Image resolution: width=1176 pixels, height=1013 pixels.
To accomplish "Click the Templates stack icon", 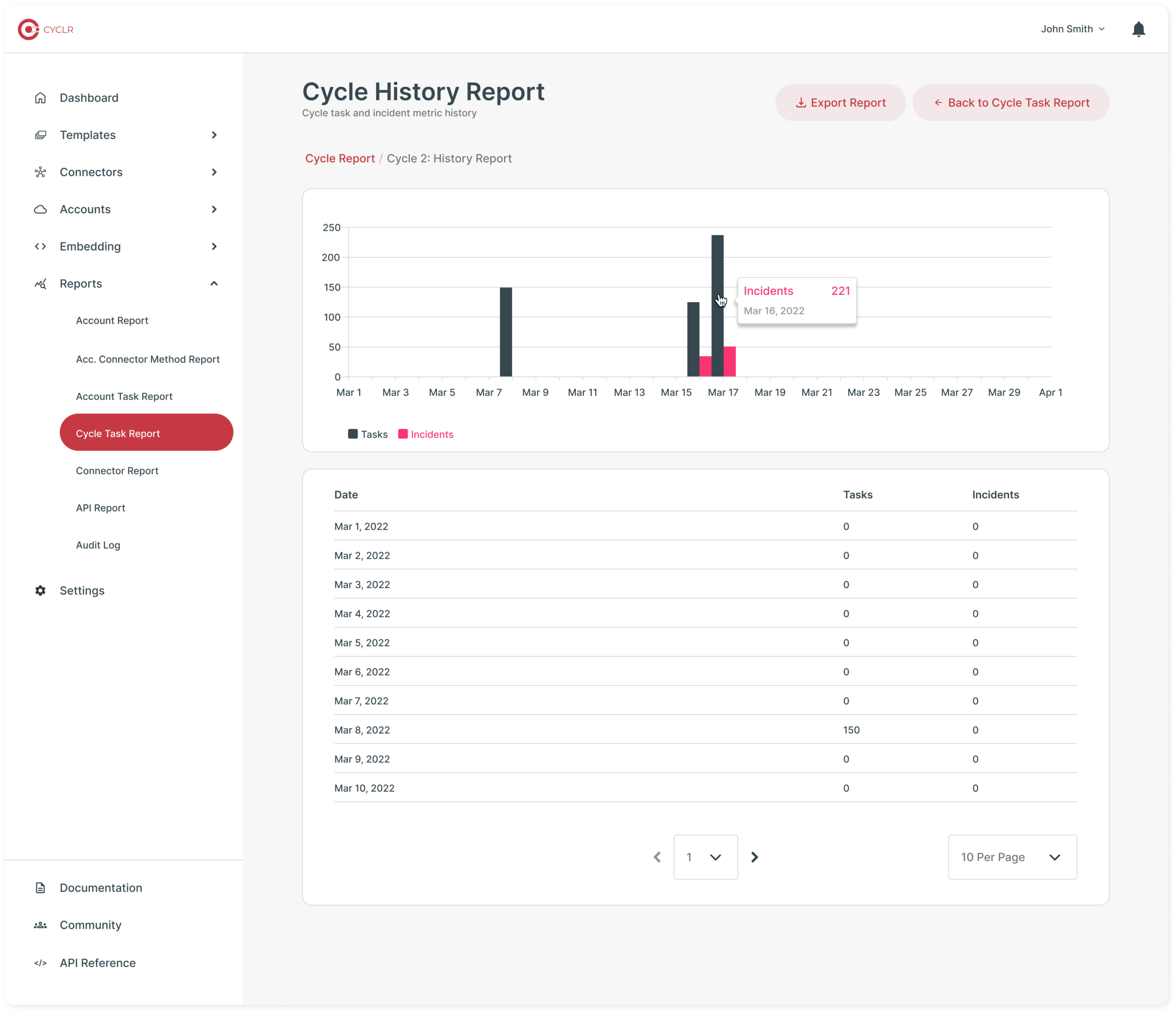I will (x=40, y=135).
